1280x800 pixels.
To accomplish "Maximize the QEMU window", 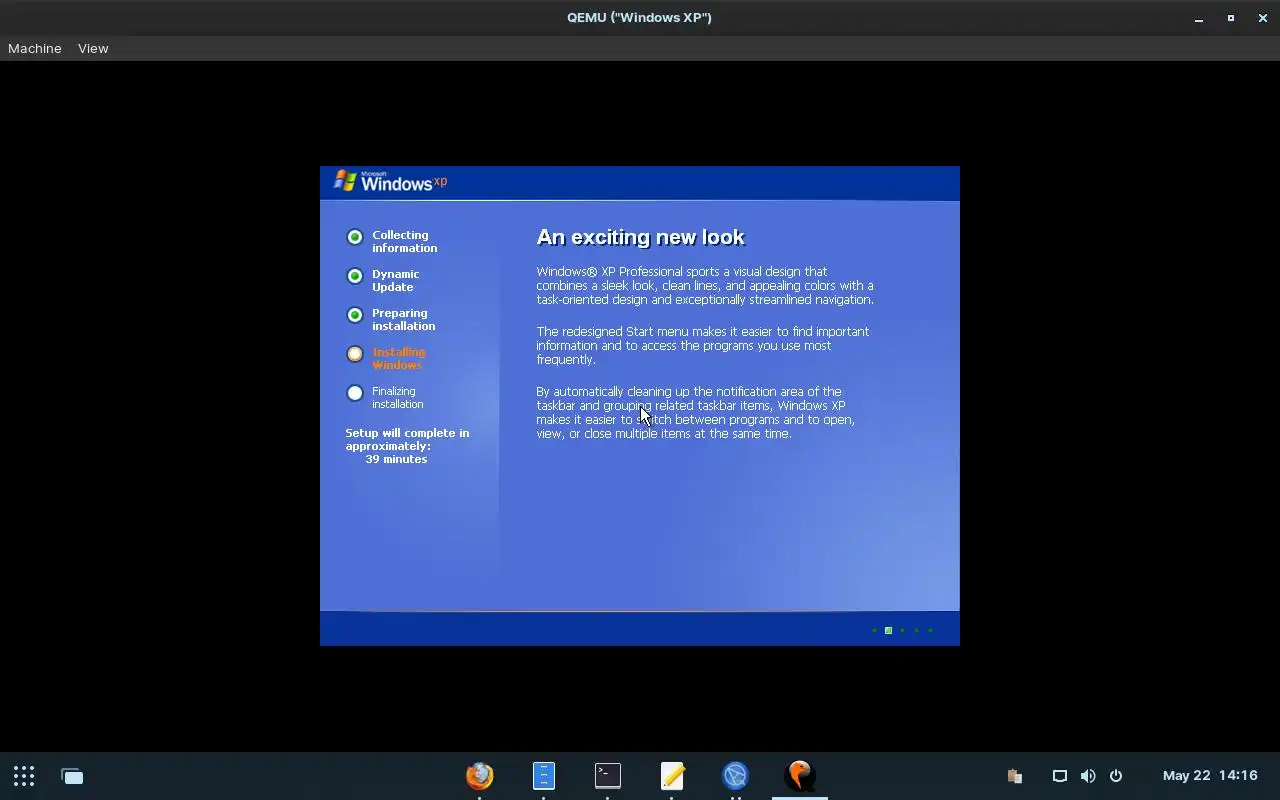I will 1230,18.
